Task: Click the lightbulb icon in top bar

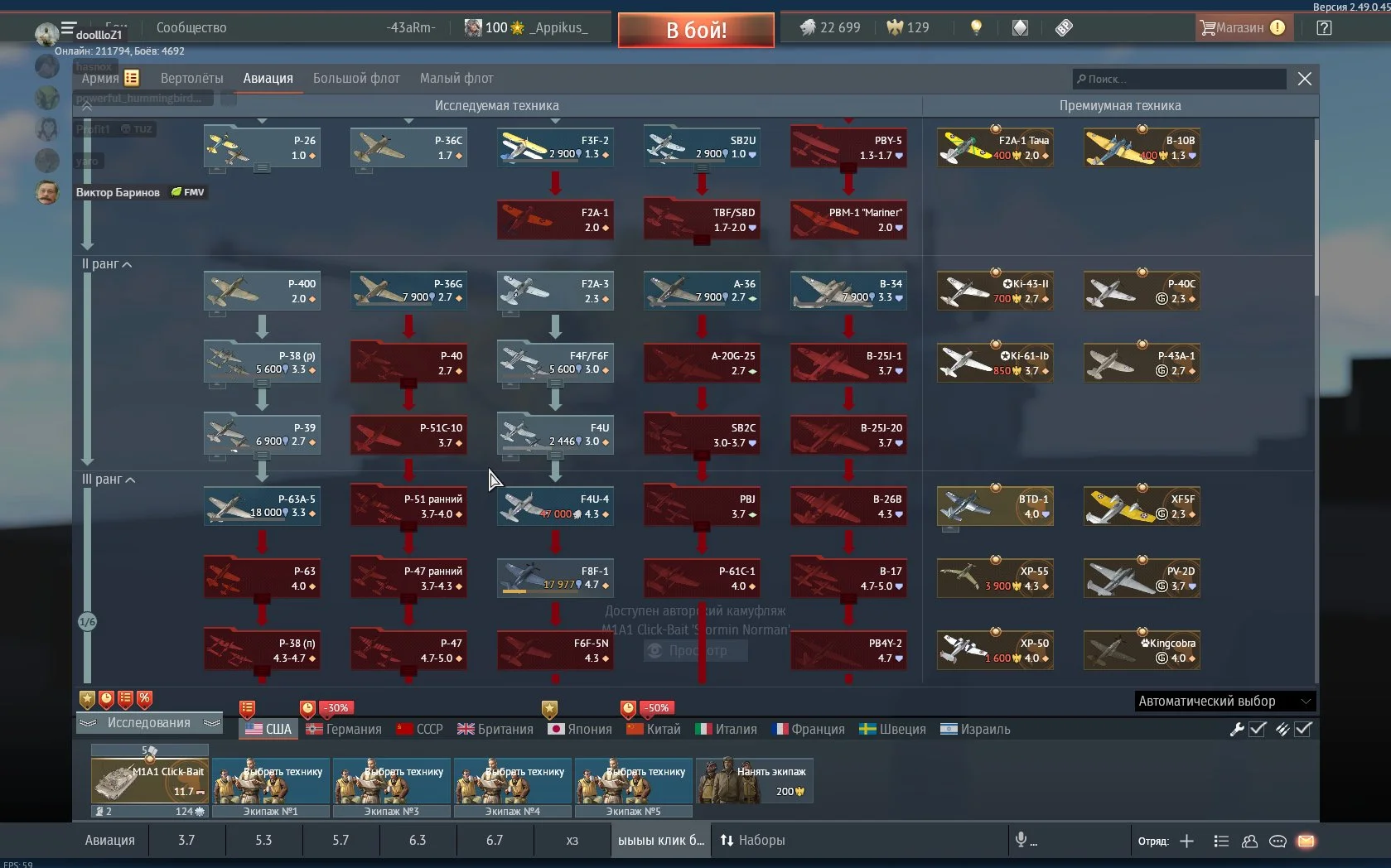Action: [x=976, y=27]
